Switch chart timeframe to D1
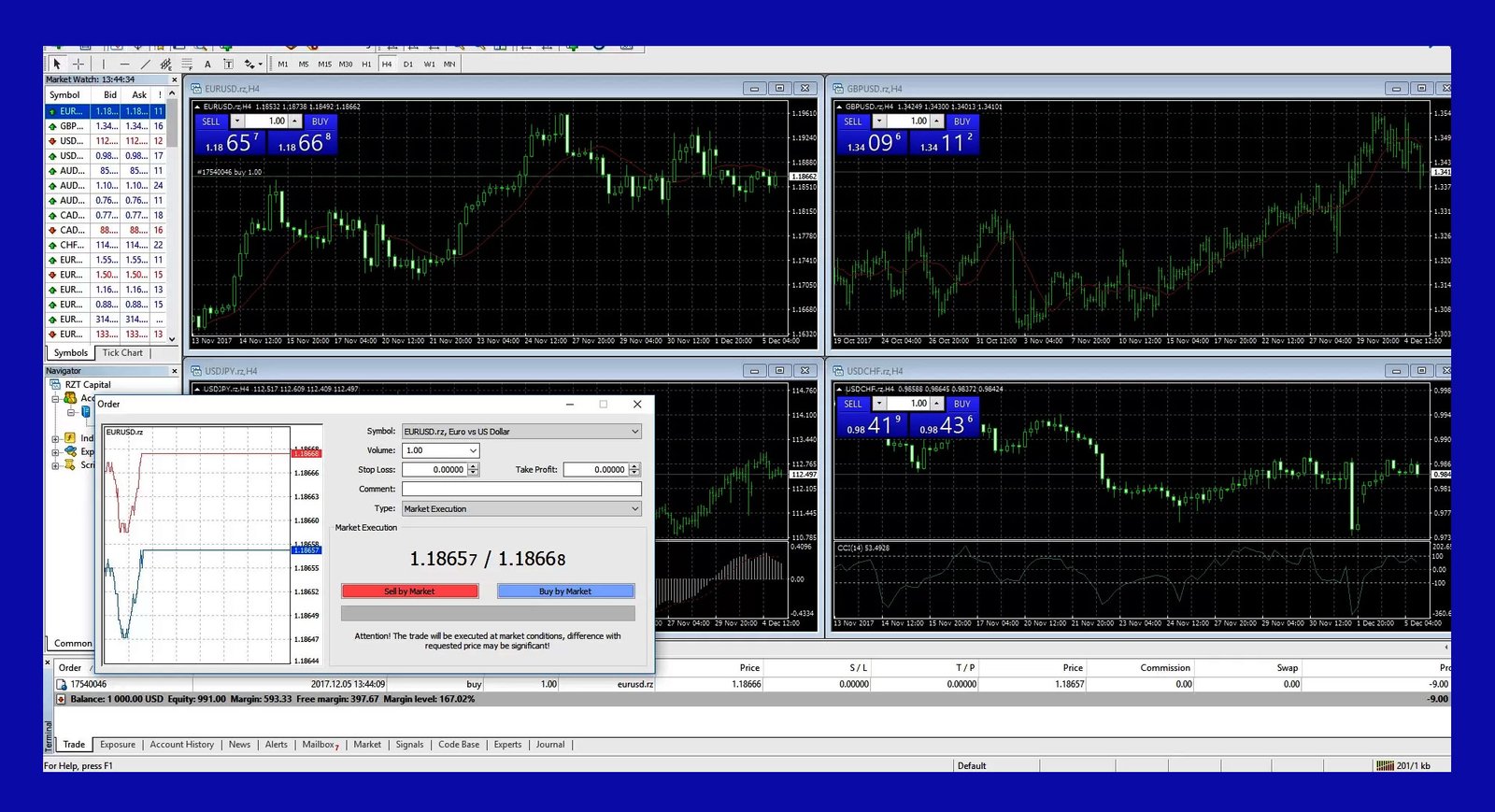The width and height of the screenshot is (1495, 812). (408, 64)
